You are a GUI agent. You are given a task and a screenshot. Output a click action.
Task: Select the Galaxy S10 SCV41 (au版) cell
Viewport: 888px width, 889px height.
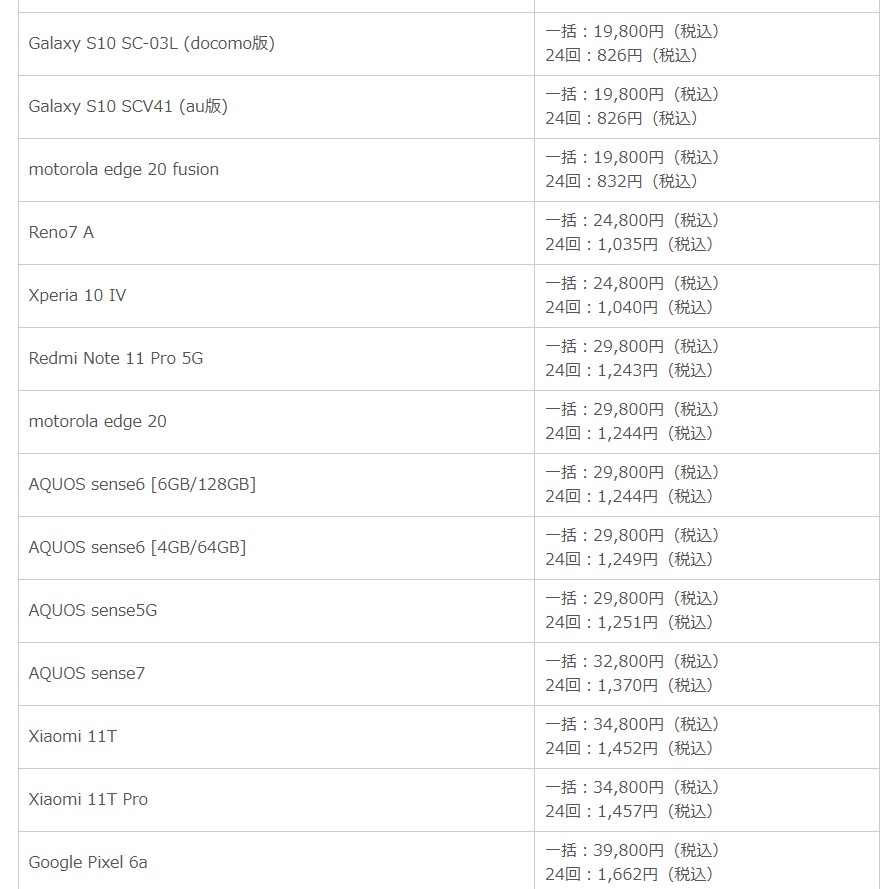coord(128,106)
